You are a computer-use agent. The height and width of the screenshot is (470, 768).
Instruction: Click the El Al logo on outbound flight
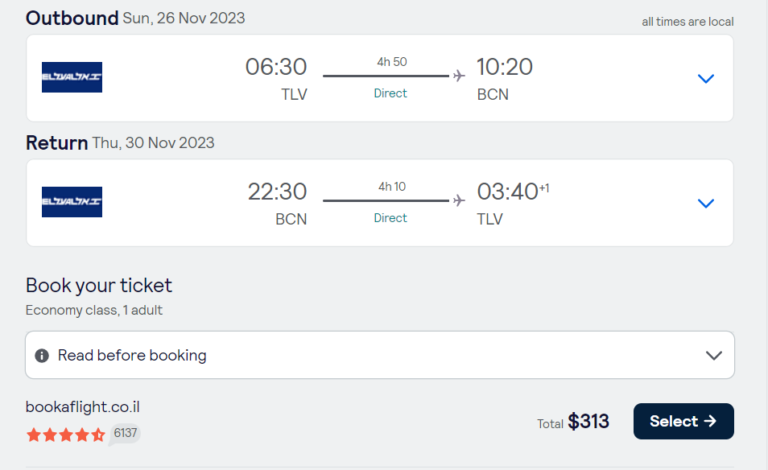pos(72,77)
